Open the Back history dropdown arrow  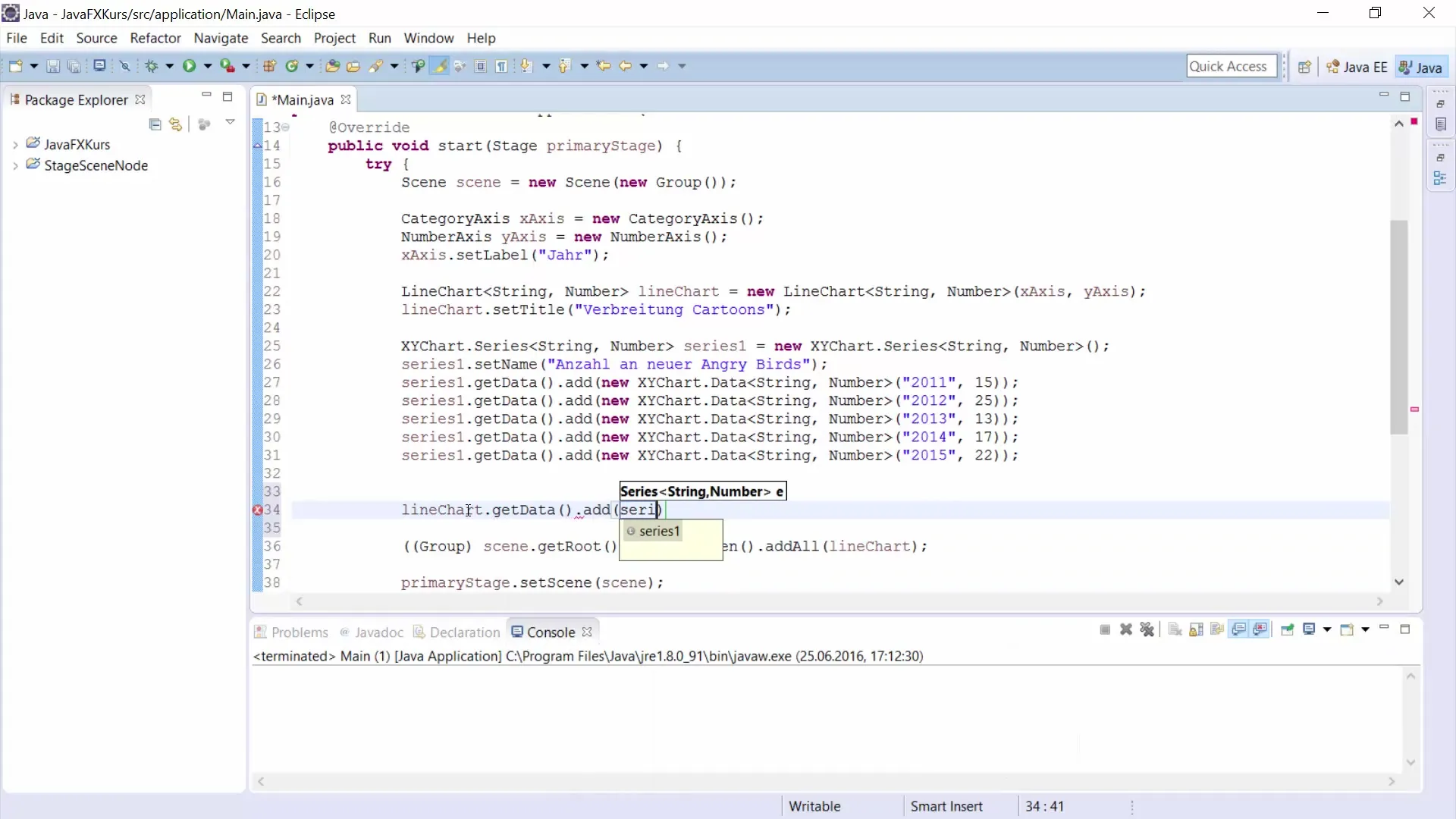(644, 67)
